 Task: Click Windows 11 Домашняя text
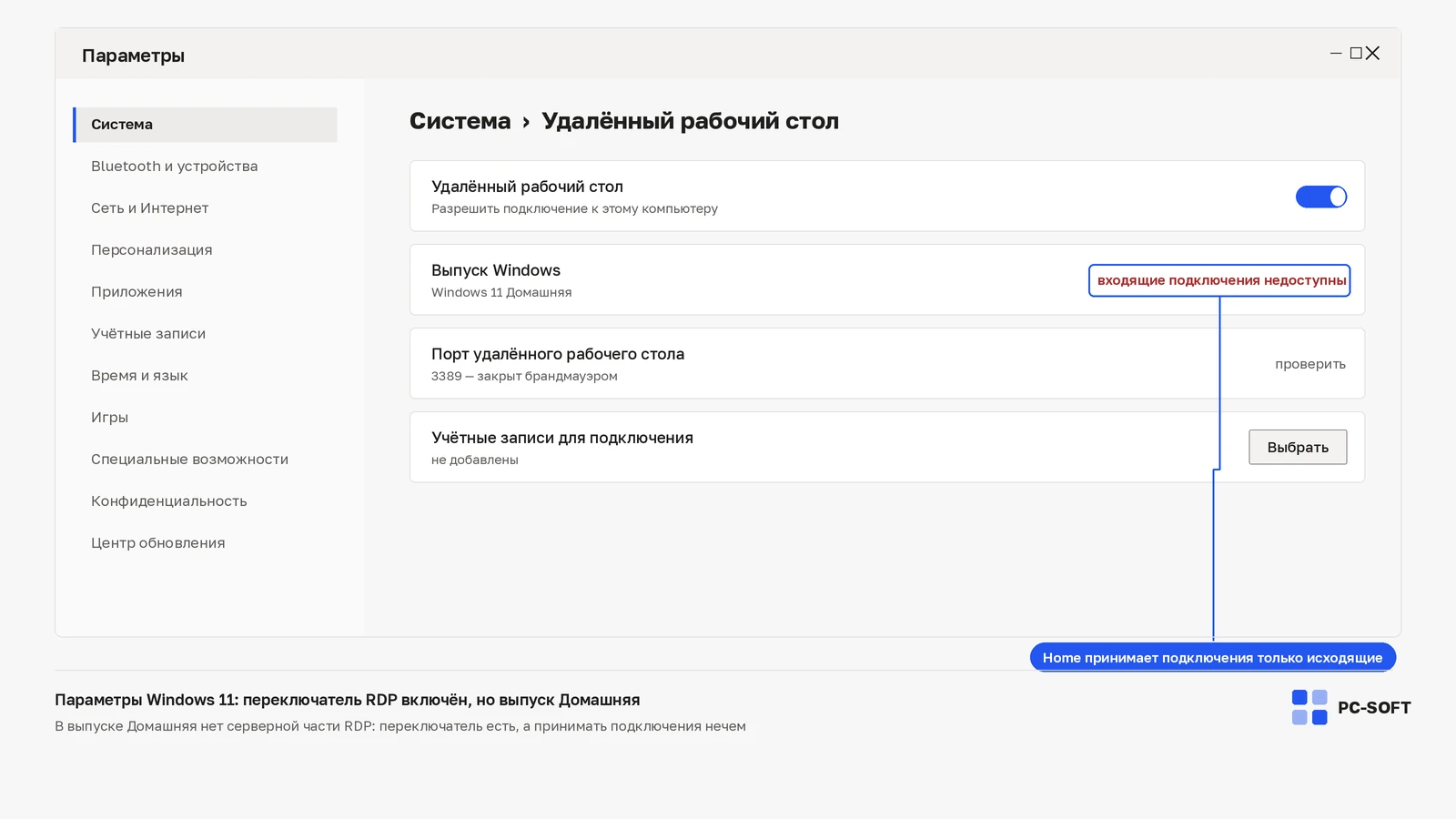[x=501, y=292]
